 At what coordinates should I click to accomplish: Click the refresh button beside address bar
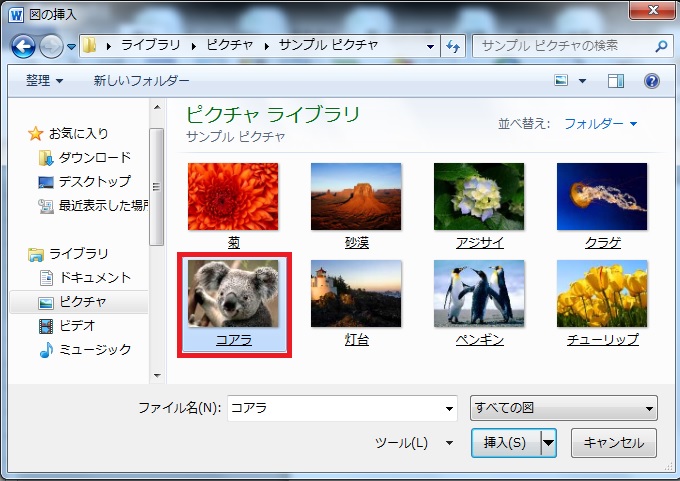pyautogui.click(x=453, y=46)
